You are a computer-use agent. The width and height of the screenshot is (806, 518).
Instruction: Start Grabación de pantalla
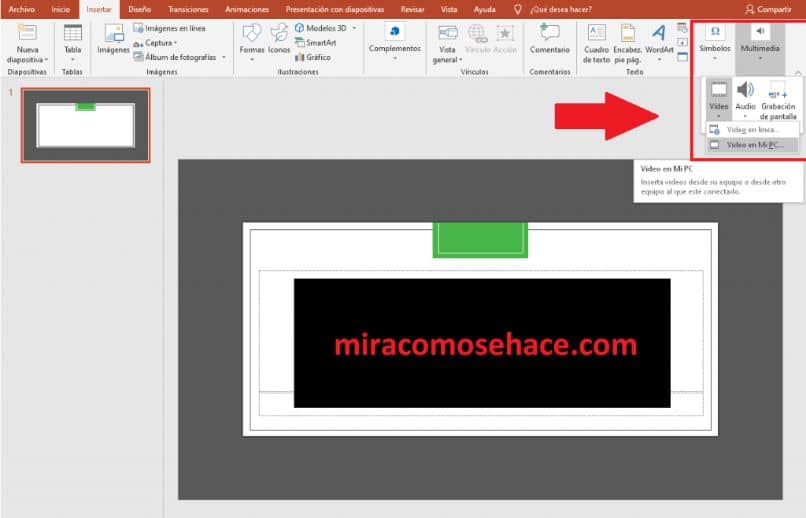(778, 100)
